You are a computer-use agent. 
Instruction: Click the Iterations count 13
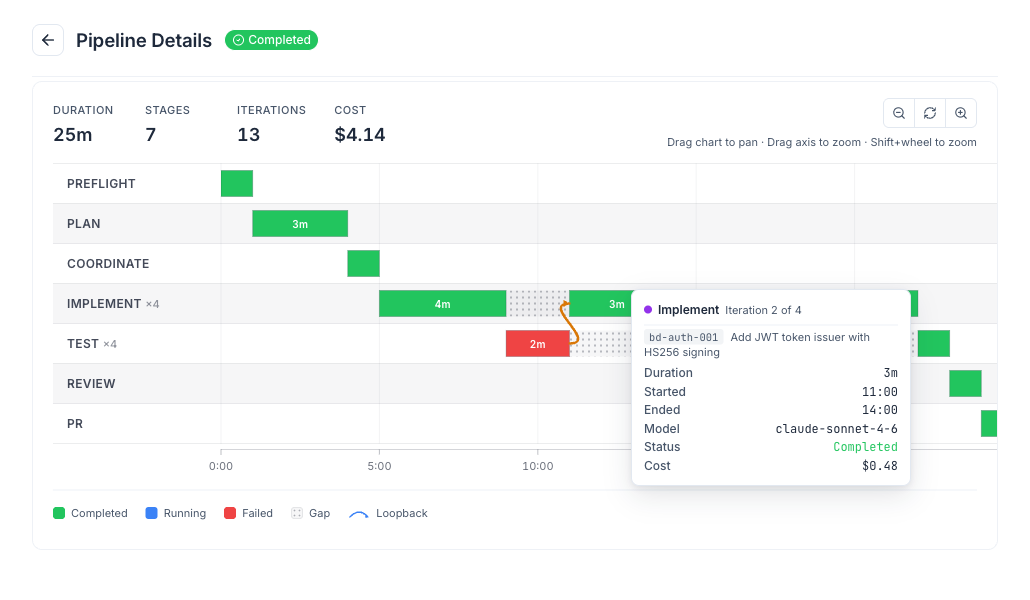tap(248, 135)
